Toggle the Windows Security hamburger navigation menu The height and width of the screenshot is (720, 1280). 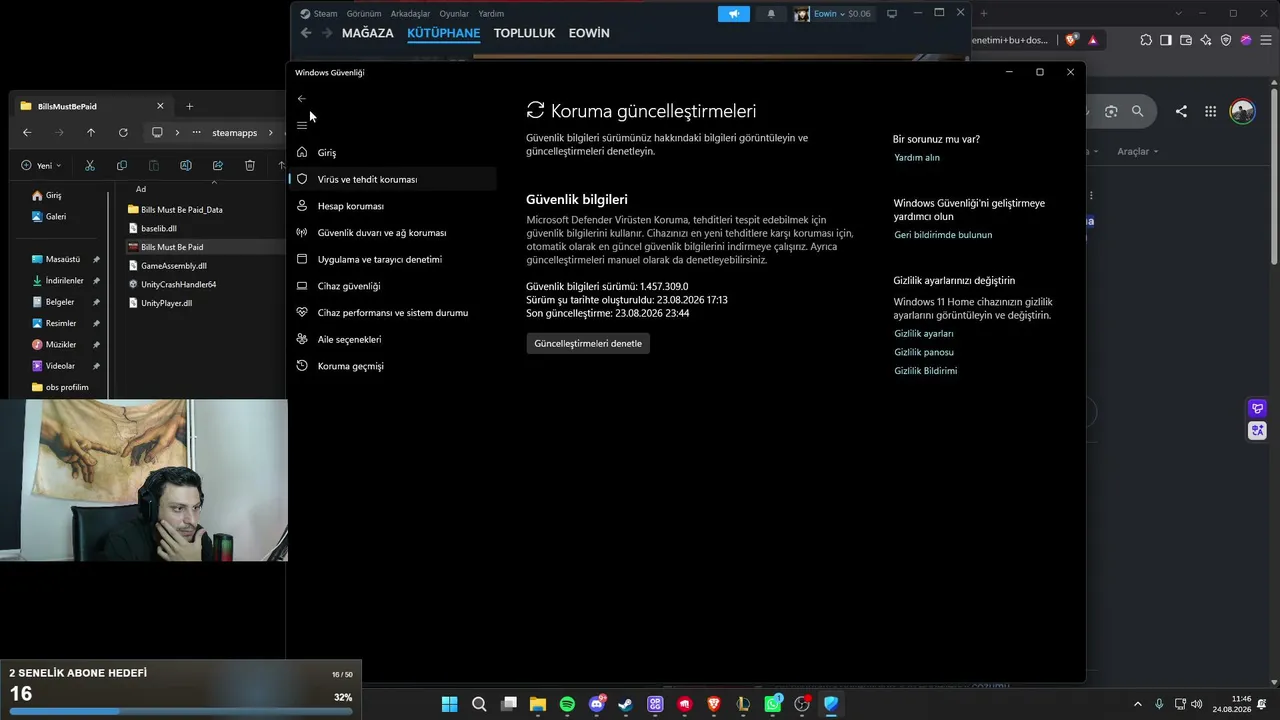point(302,125)
